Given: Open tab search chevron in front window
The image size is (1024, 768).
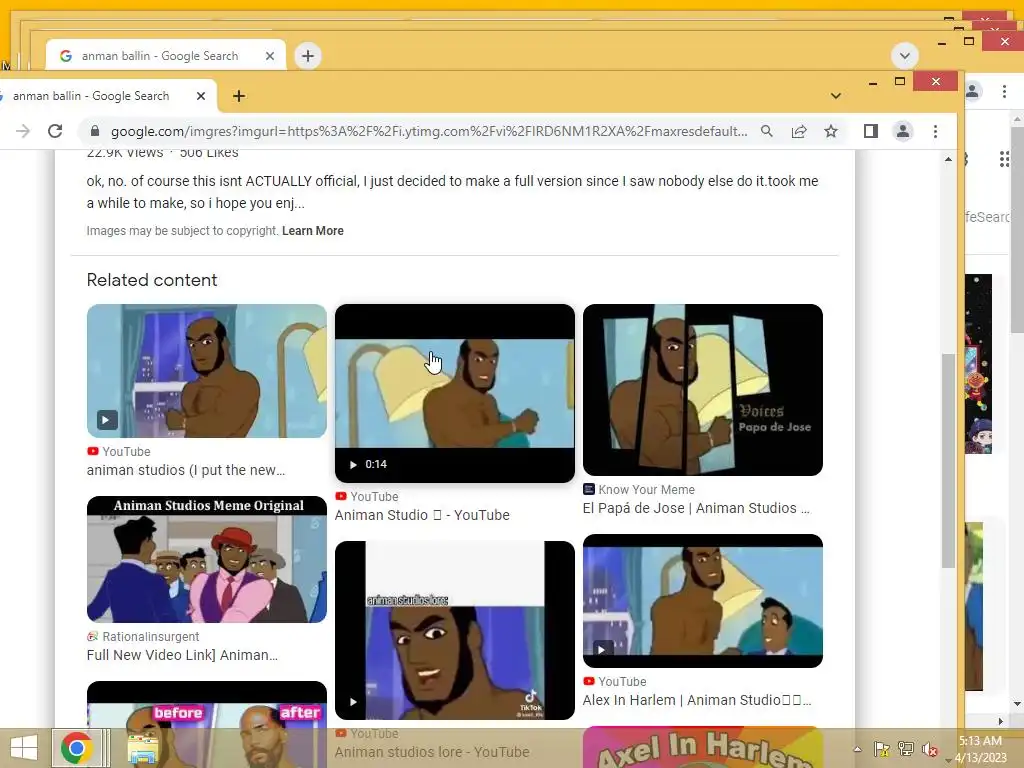Looking at the screenshot, I should click(x=835, y=96).
